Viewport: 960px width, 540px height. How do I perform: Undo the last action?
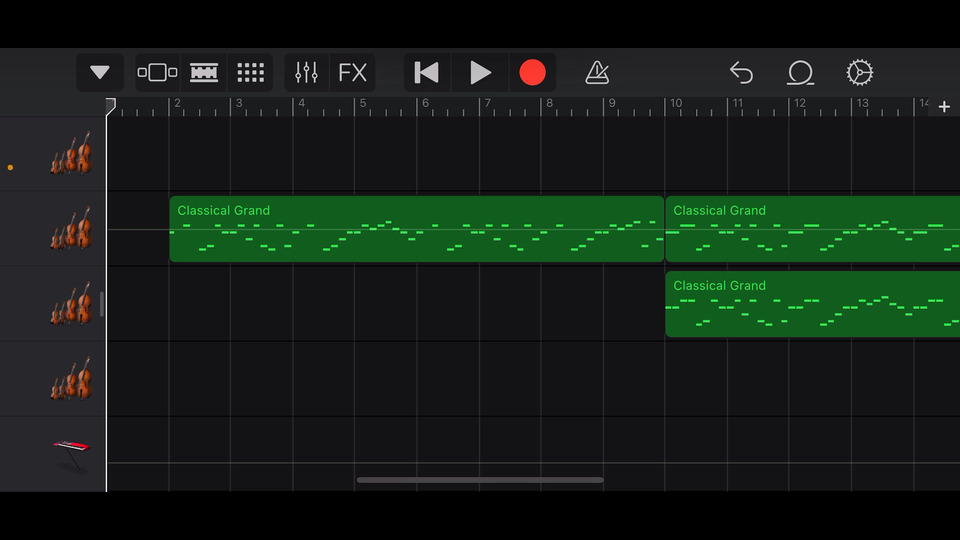pyautogui.click(x=741, y=72)
